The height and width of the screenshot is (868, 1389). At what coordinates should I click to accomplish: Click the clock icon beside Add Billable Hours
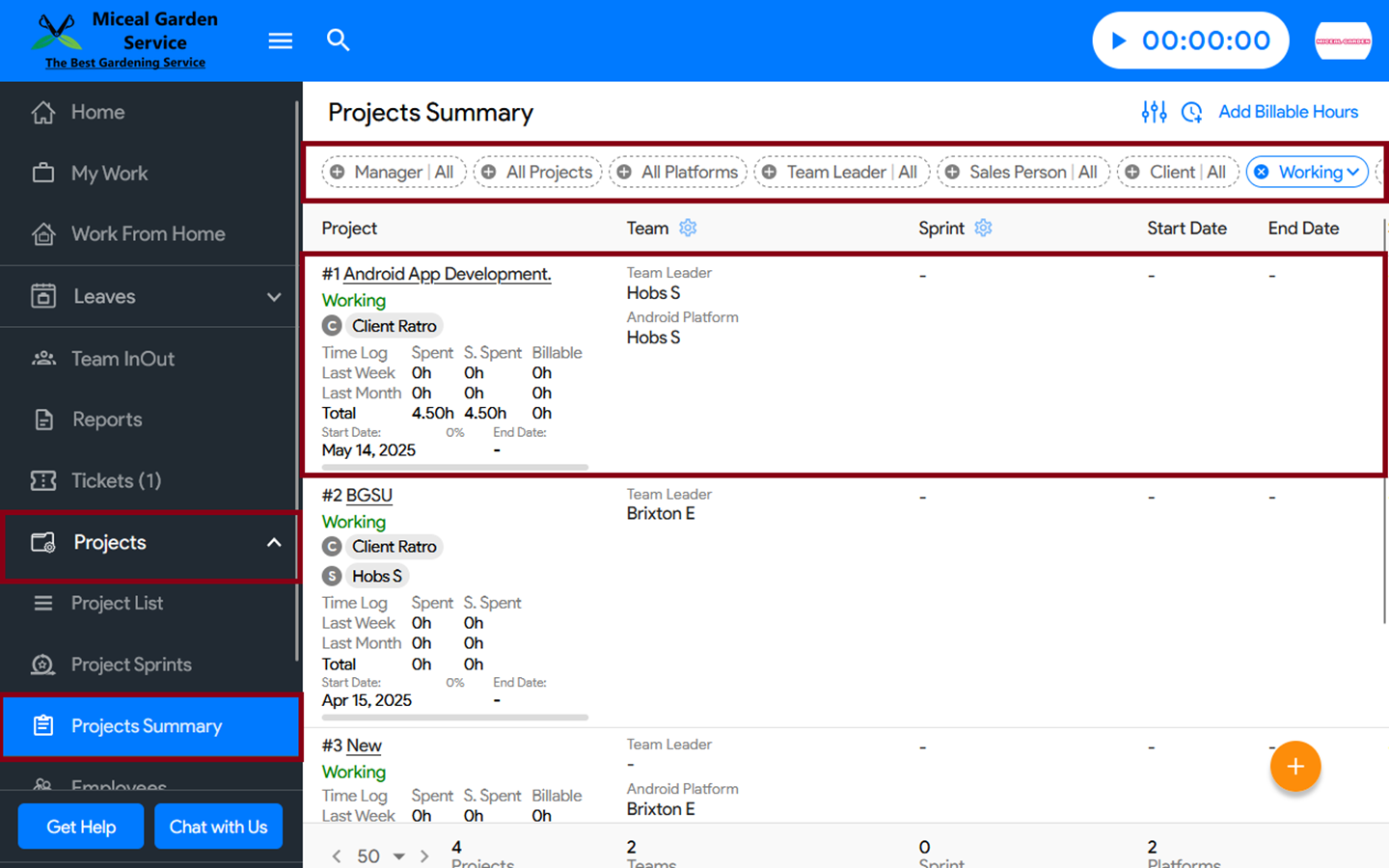coord(1192,112)
